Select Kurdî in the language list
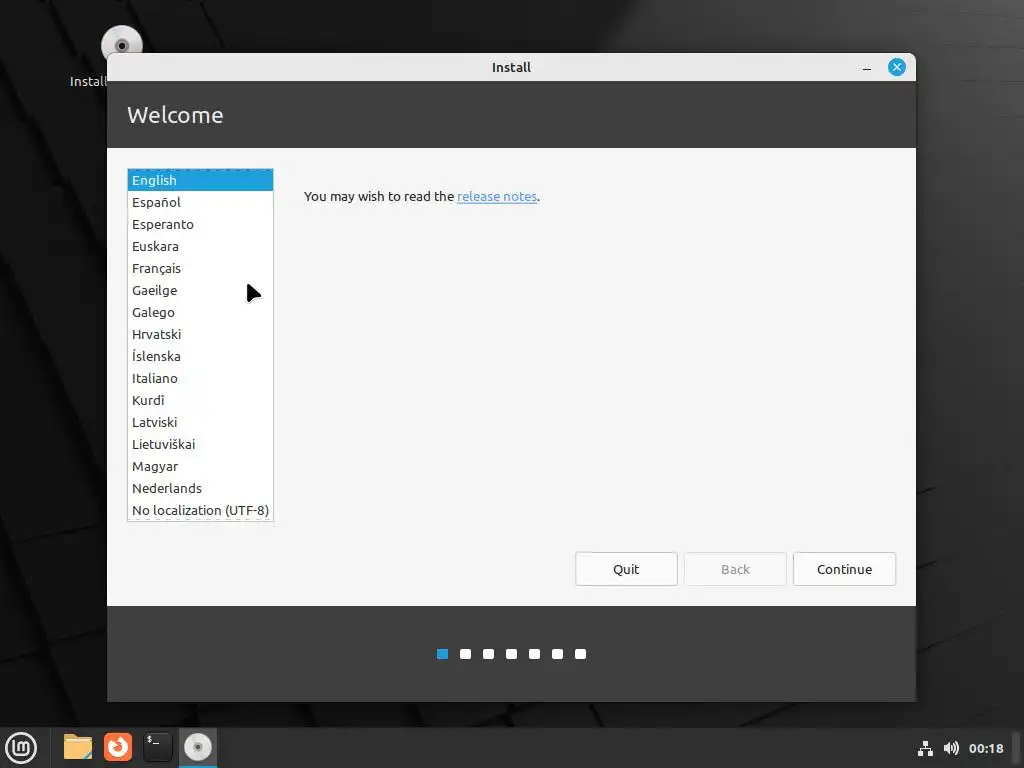 [200, 400]
